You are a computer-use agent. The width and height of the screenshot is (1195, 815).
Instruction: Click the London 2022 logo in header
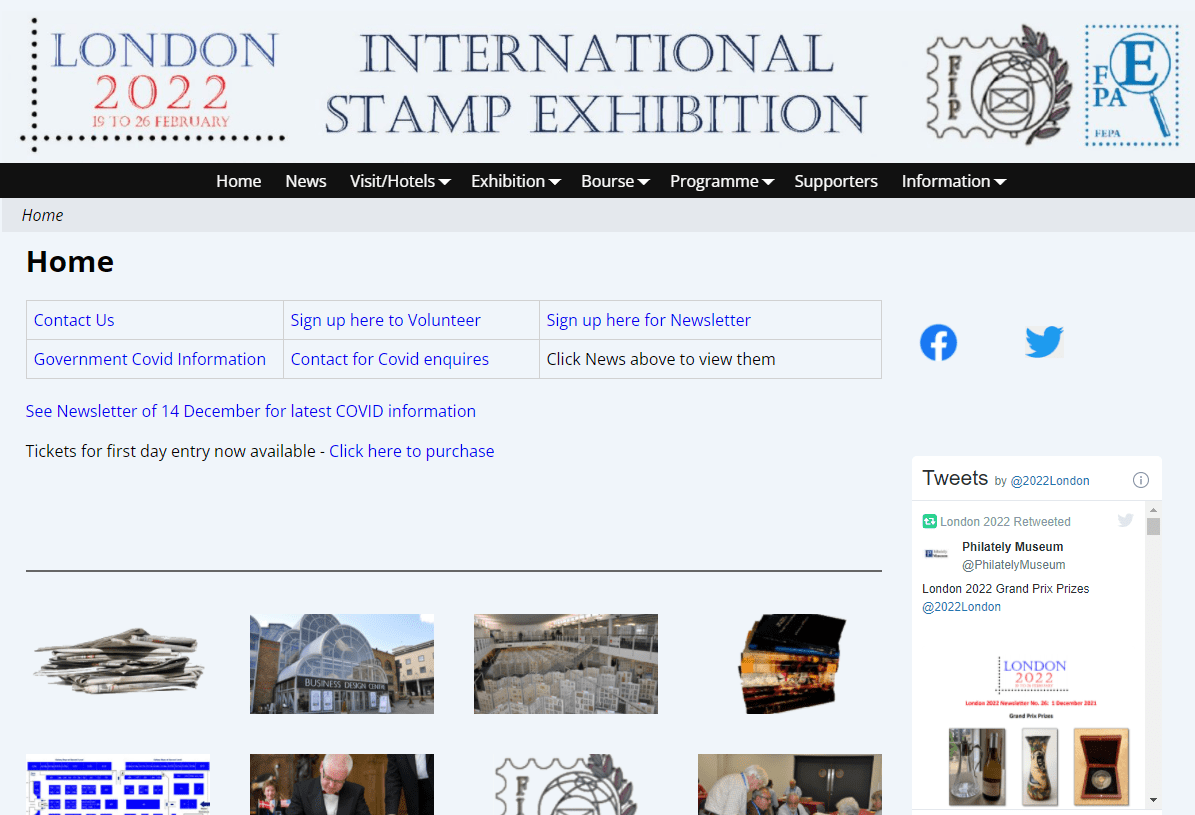pos(152,84)
